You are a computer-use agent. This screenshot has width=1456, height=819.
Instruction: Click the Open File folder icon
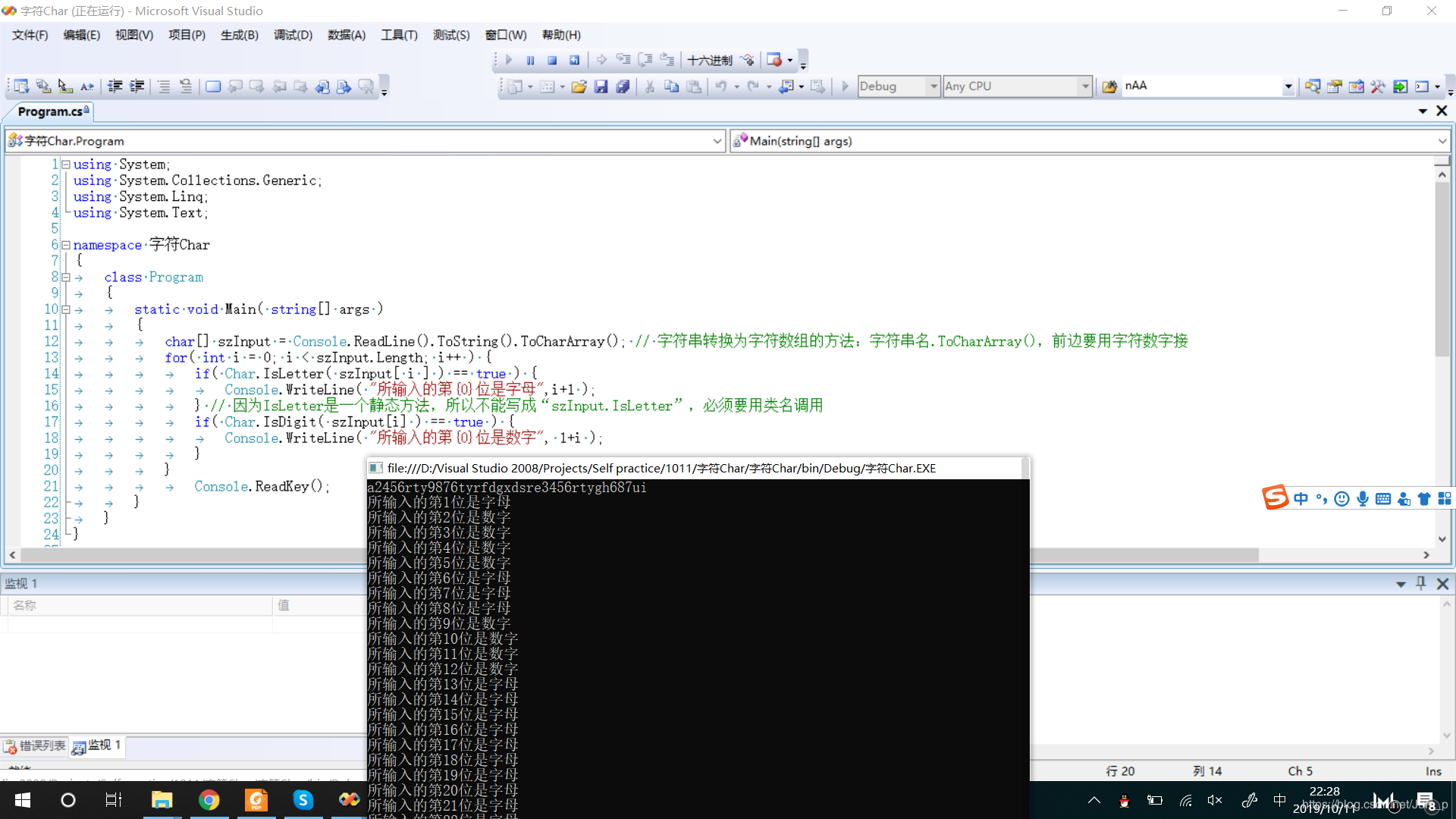pos(579,86)
